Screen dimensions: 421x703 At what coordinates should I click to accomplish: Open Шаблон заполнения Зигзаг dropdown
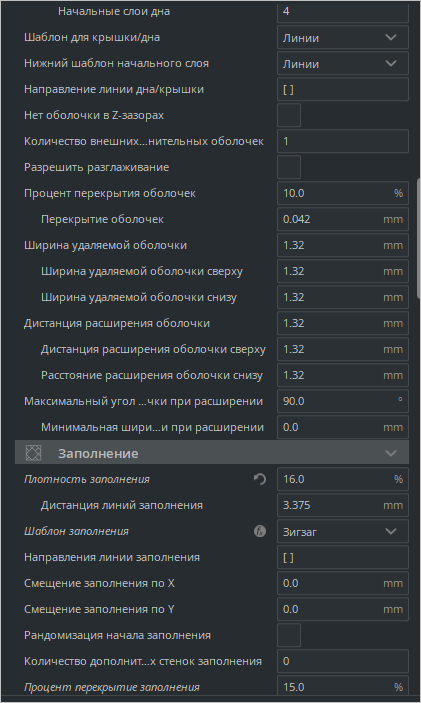(x=343, y=531)
